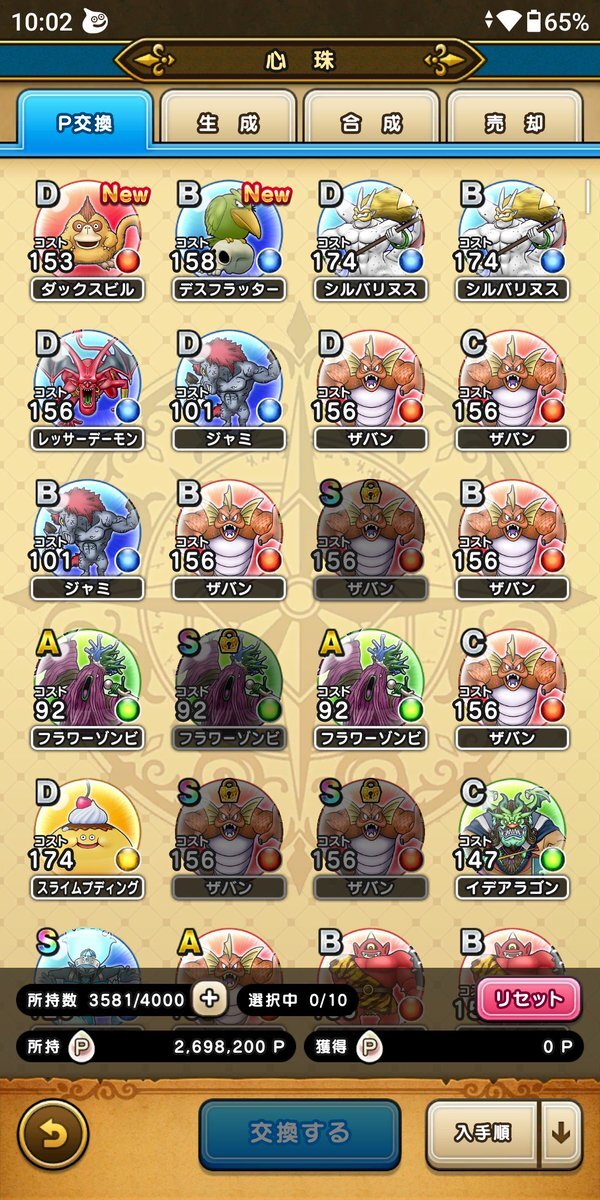Choose the レッサーデーモン orb icon
600x1200 pixels.
(88, 391)
